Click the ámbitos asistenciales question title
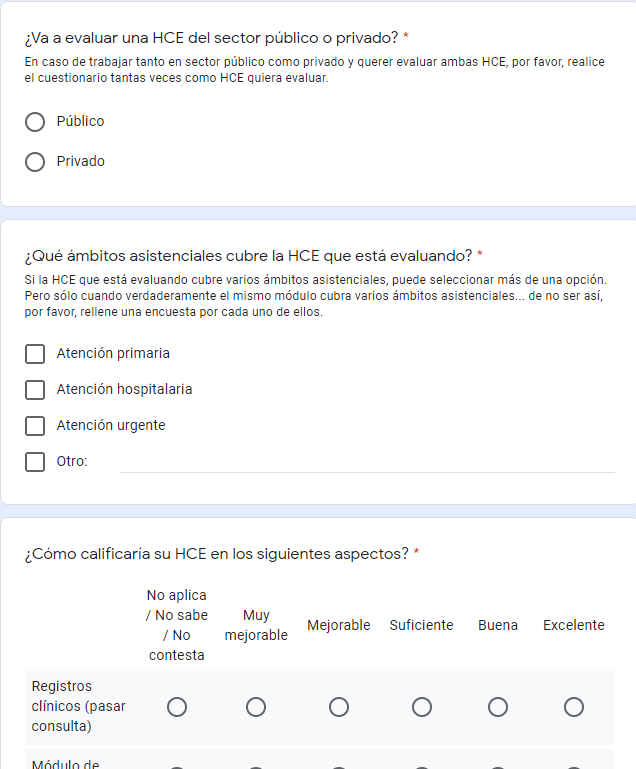Image resolution: width=636 pixels, height=769 pixels. pos(248,255)
